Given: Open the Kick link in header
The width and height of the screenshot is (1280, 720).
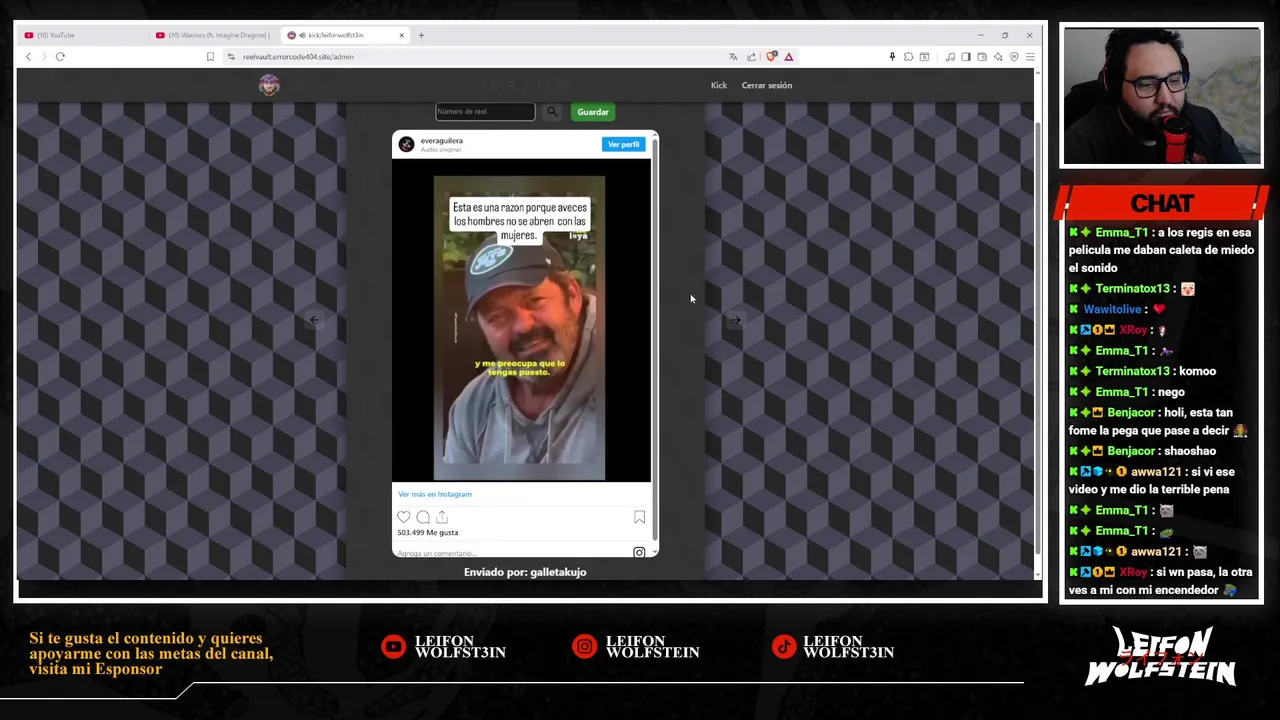Looking at the screenshot, I should (719, 86).
